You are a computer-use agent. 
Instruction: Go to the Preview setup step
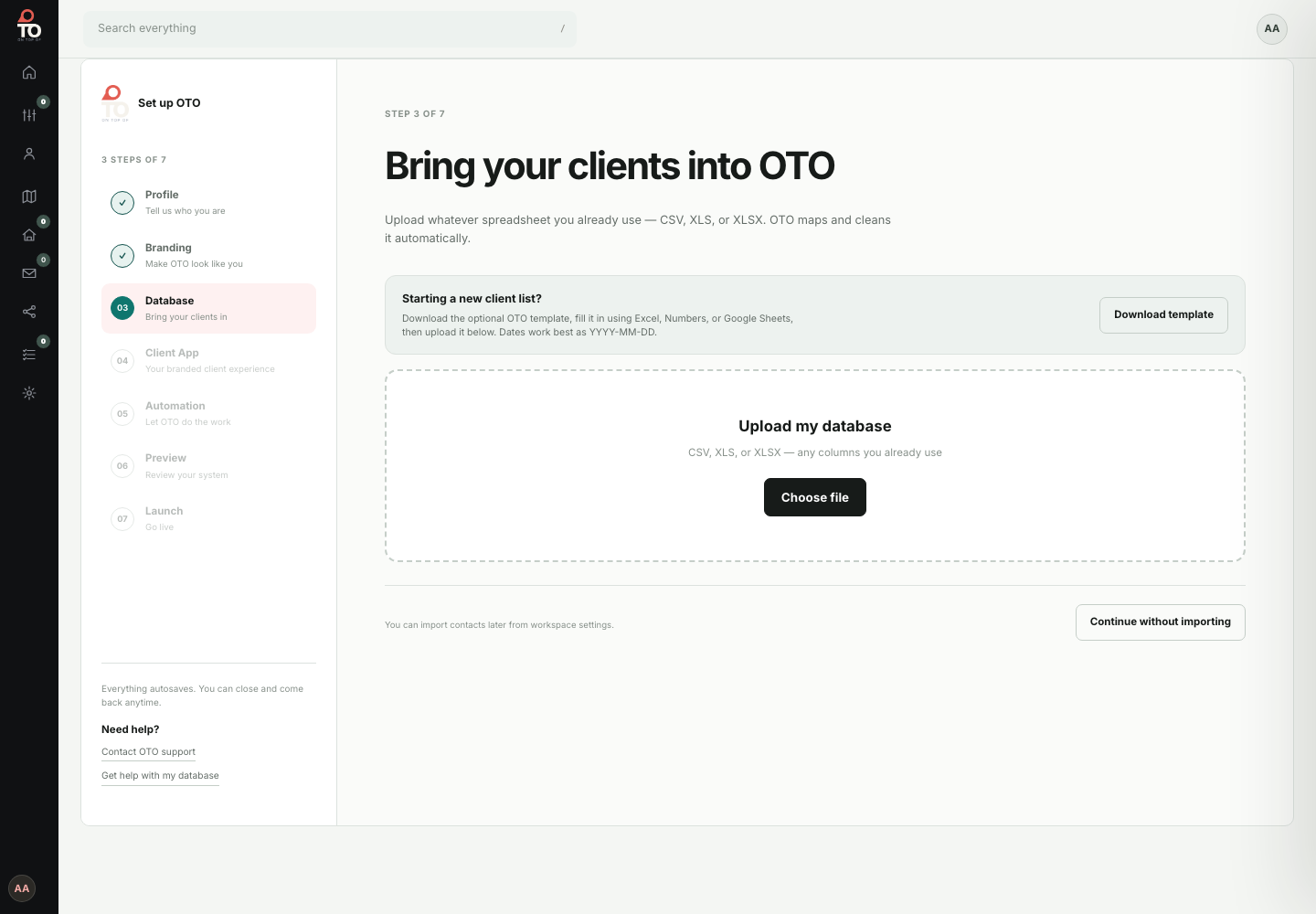[208, 466]
